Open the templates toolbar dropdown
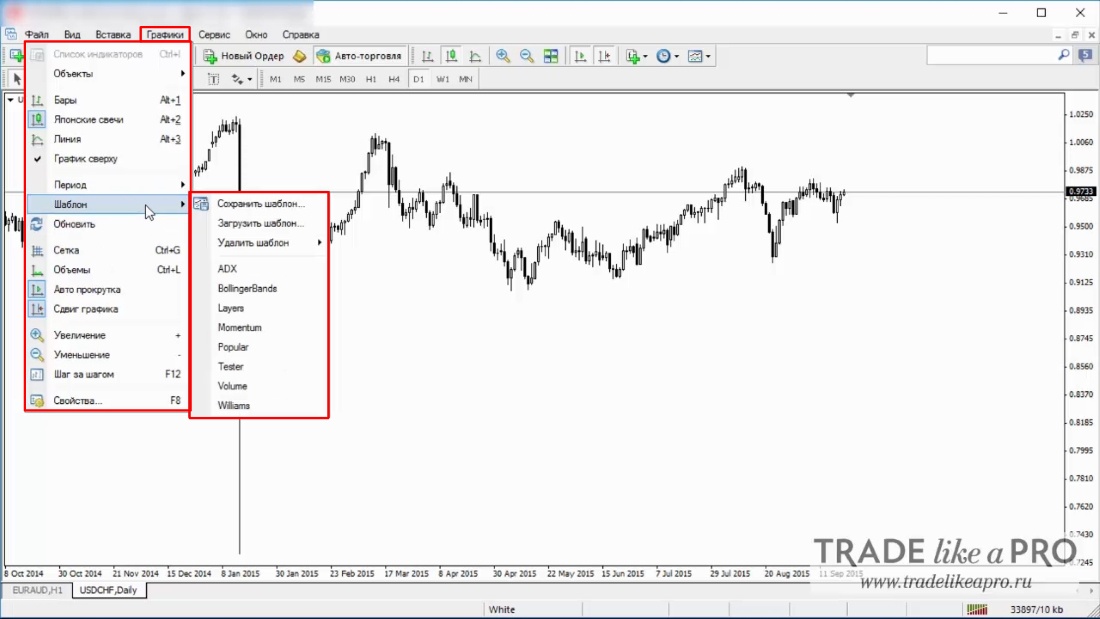The height and width of the screenshot is (619, 1100). [x=699, y=56]
